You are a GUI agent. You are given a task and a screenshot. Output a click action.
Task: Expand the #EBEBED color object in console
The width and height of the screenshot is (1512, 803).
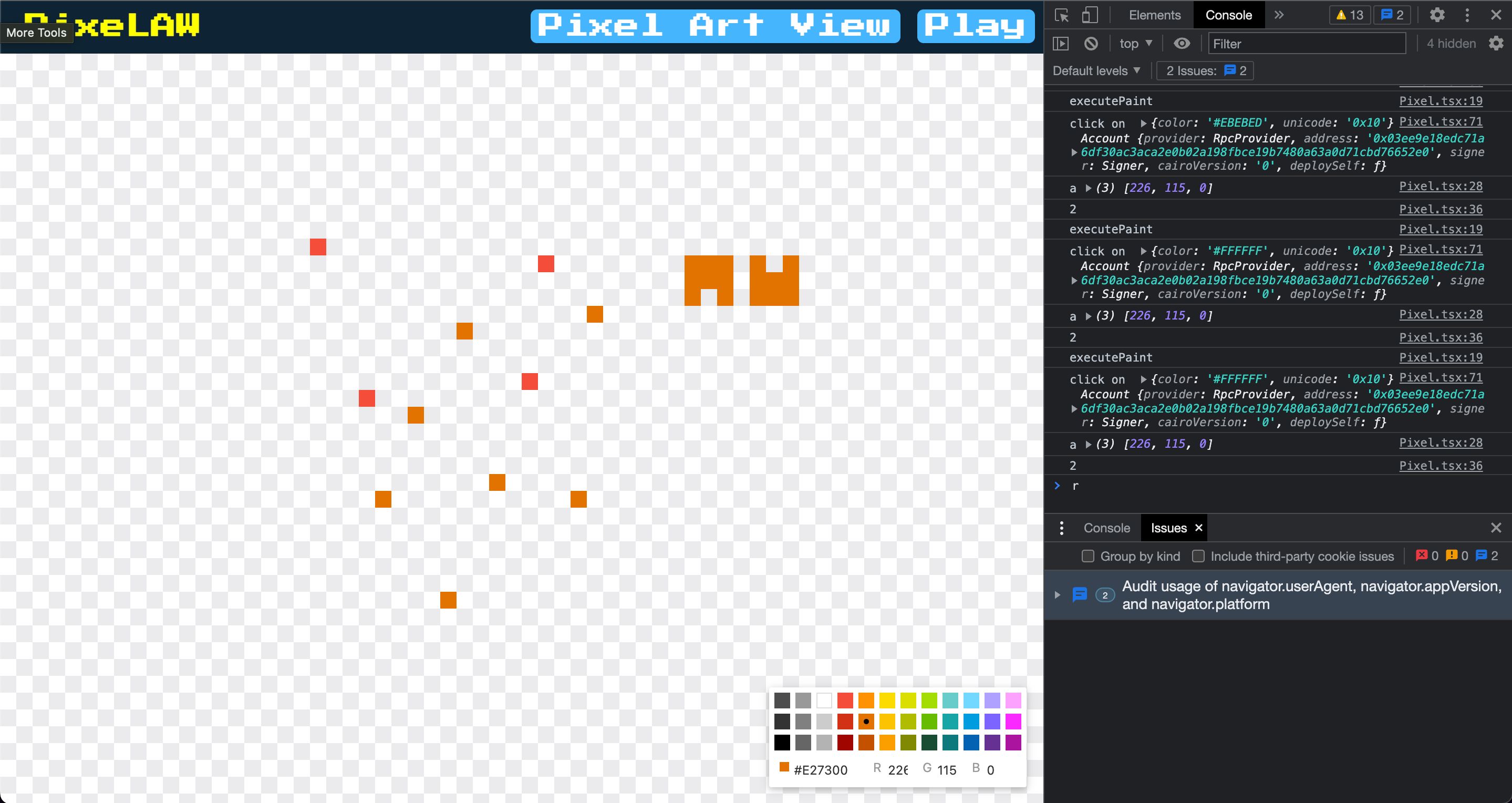pyautogui.click(x=1143, y=123)
